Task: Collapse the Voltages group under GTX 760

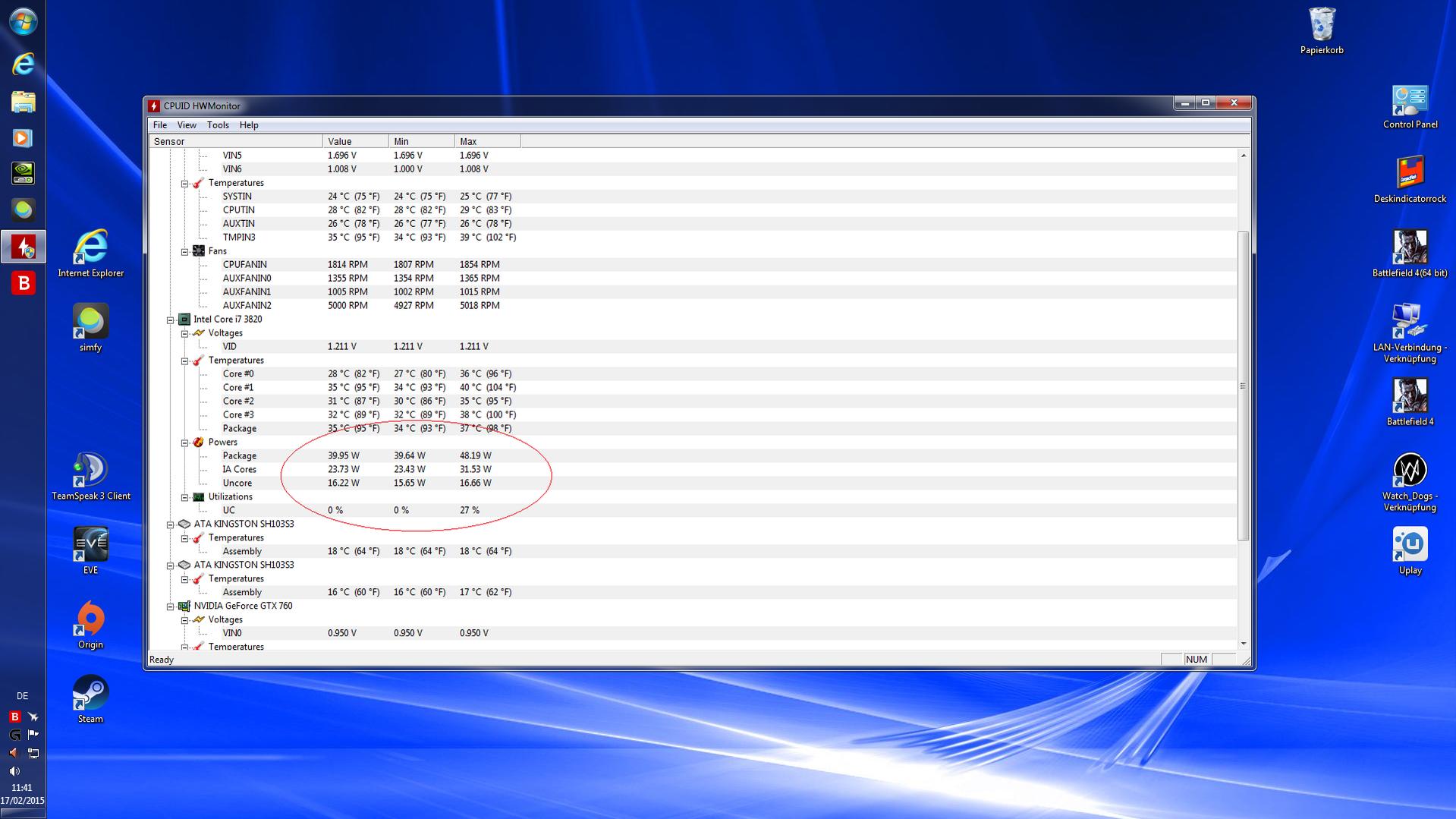Action: click(x=184, y=621)
